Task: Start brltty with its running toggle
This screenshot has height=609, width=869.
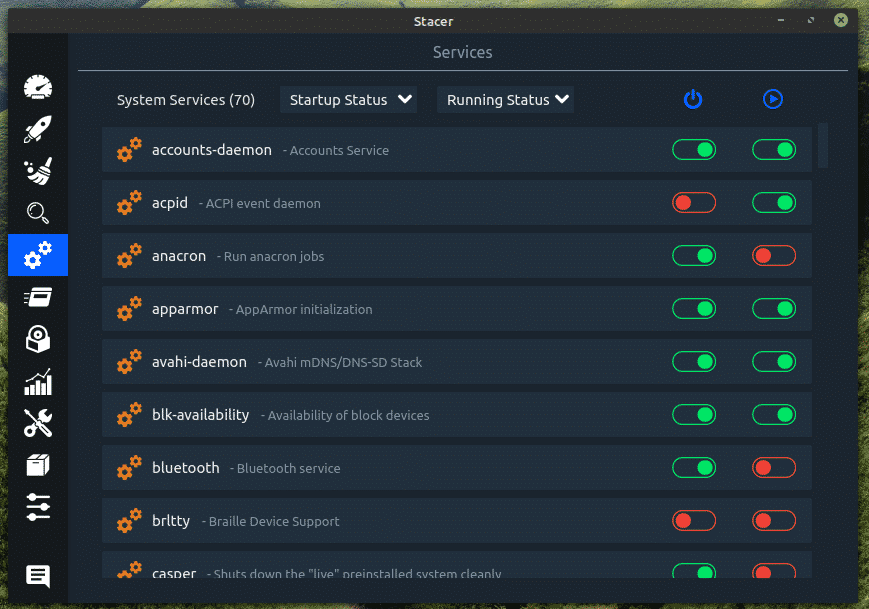Action: pos(774,520)
